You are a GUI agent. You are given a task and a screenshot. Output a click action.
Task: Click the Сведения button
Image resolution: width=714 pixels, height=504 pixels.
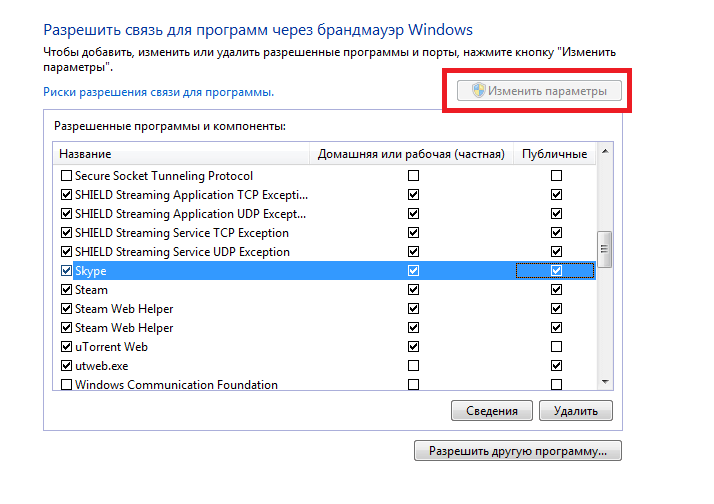tap(492, 411)
